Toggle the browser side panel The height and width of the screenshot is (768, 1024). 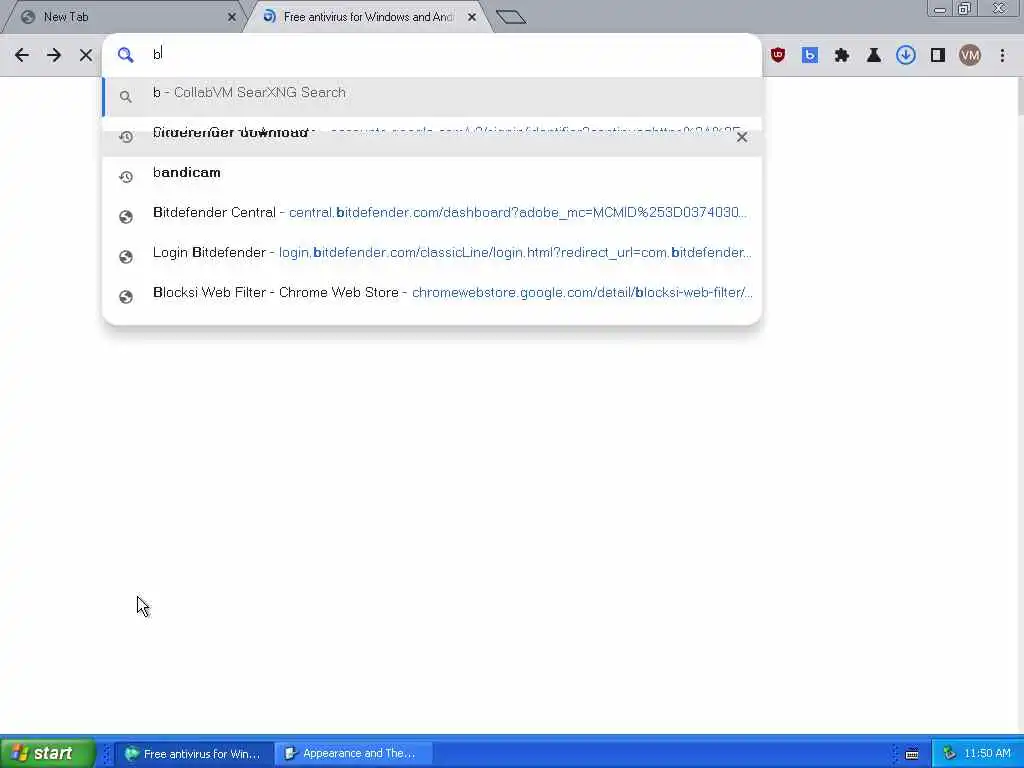point(938,55)
